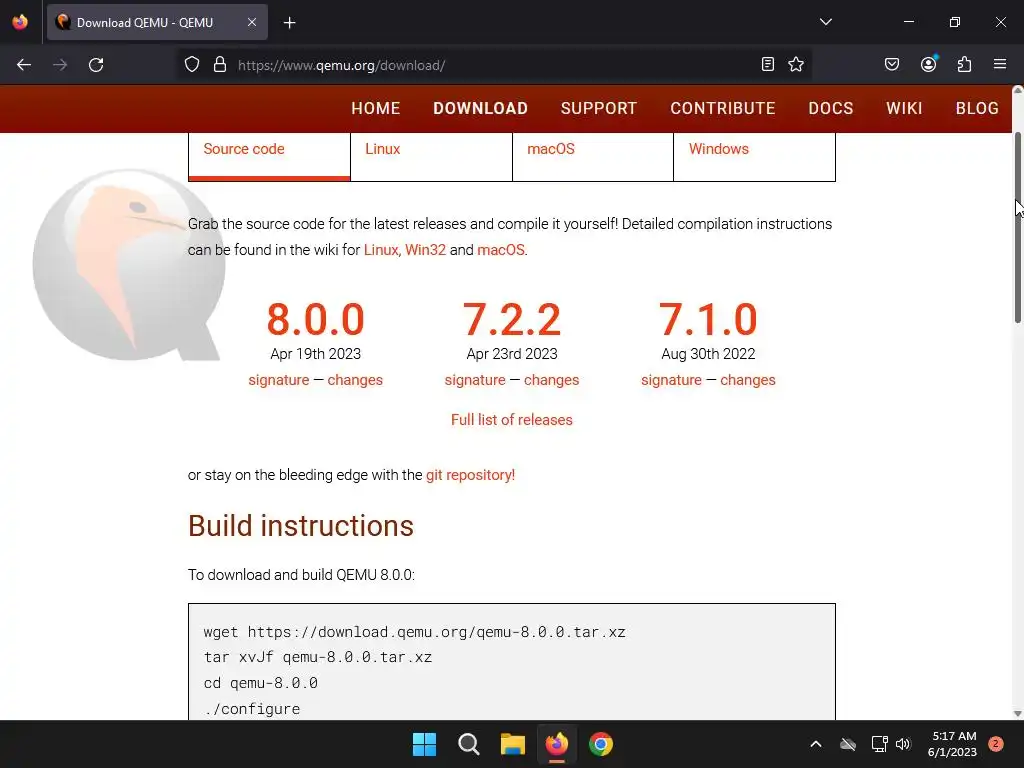Open Windows Start menu
Image resolution: width=1024 pixels, height=768 pixels.
tap(424, 744)
